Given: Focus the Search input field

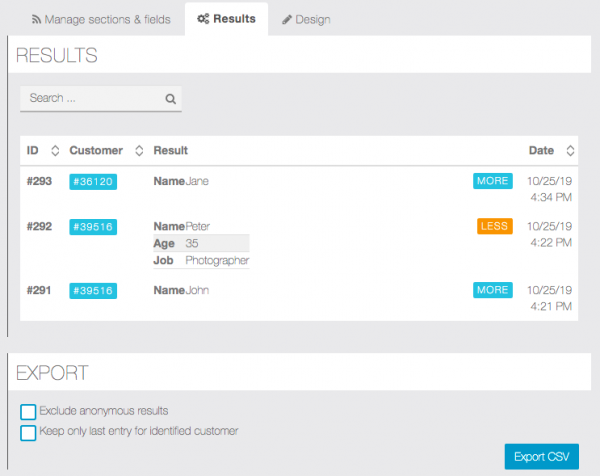Looking at the screenshot, I should point(90,99).
